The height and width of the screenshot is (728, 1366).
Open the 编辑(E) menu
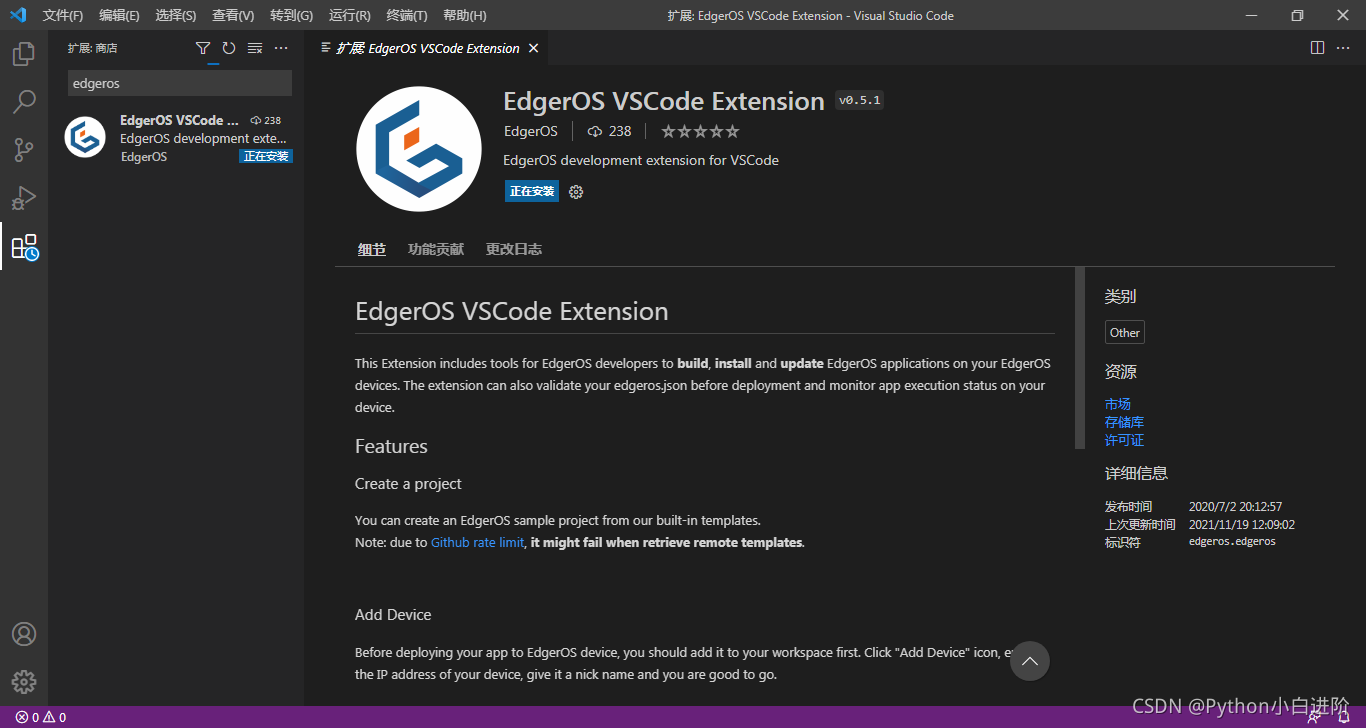tap(119, 15)
